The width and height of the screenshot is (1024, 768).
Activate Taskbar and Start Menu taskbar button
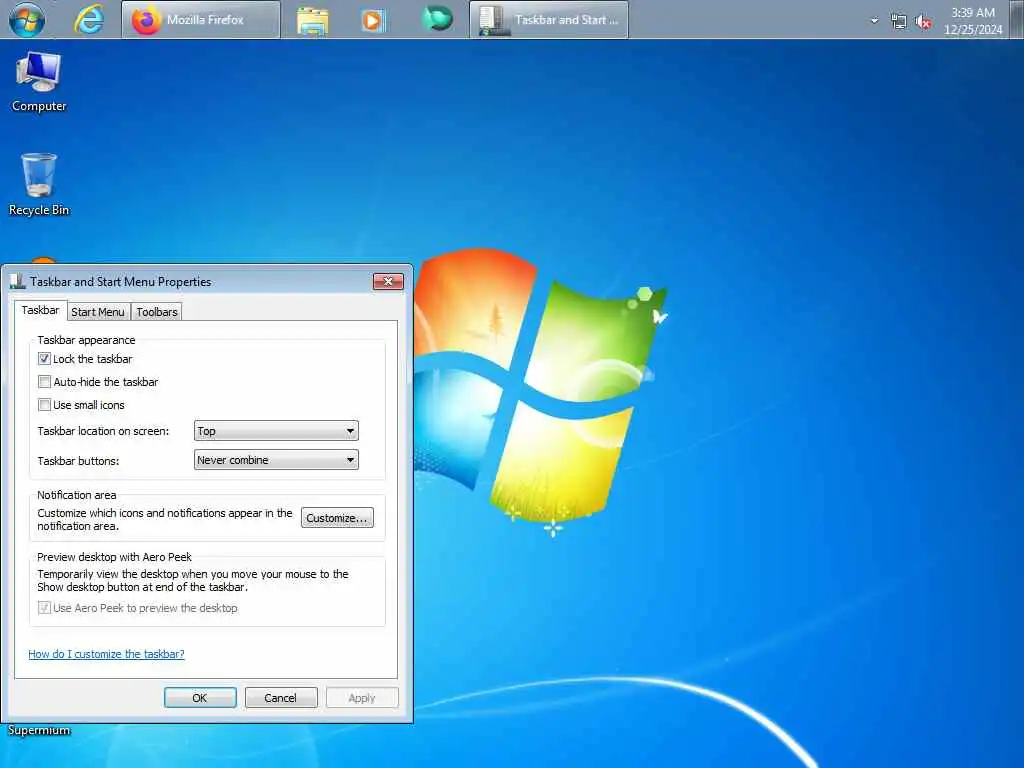(549, 20)
